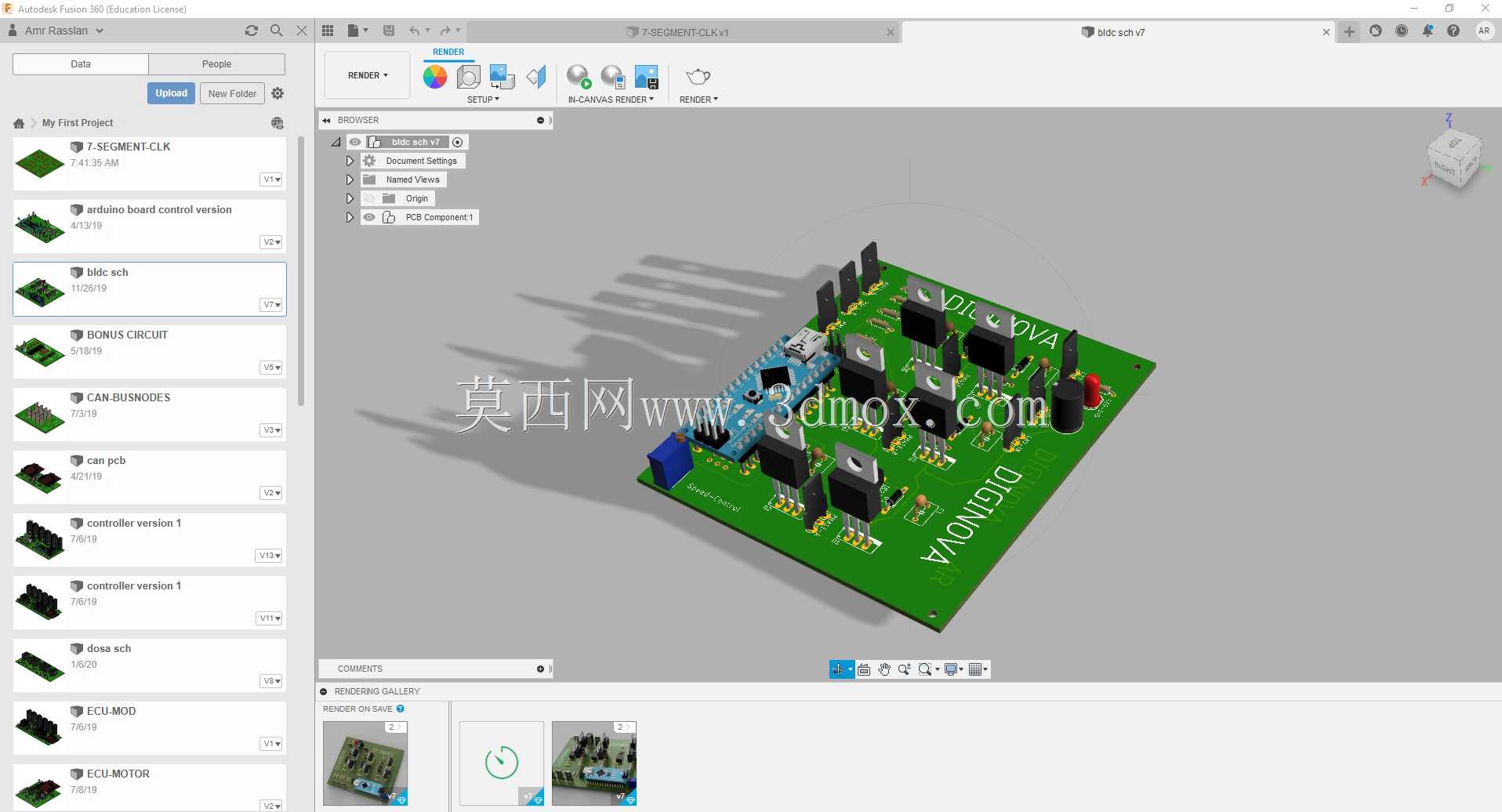Open data panel settings gear
Image resolution: width=1502 pixels, height=812 pixels.
pos(278,93)
